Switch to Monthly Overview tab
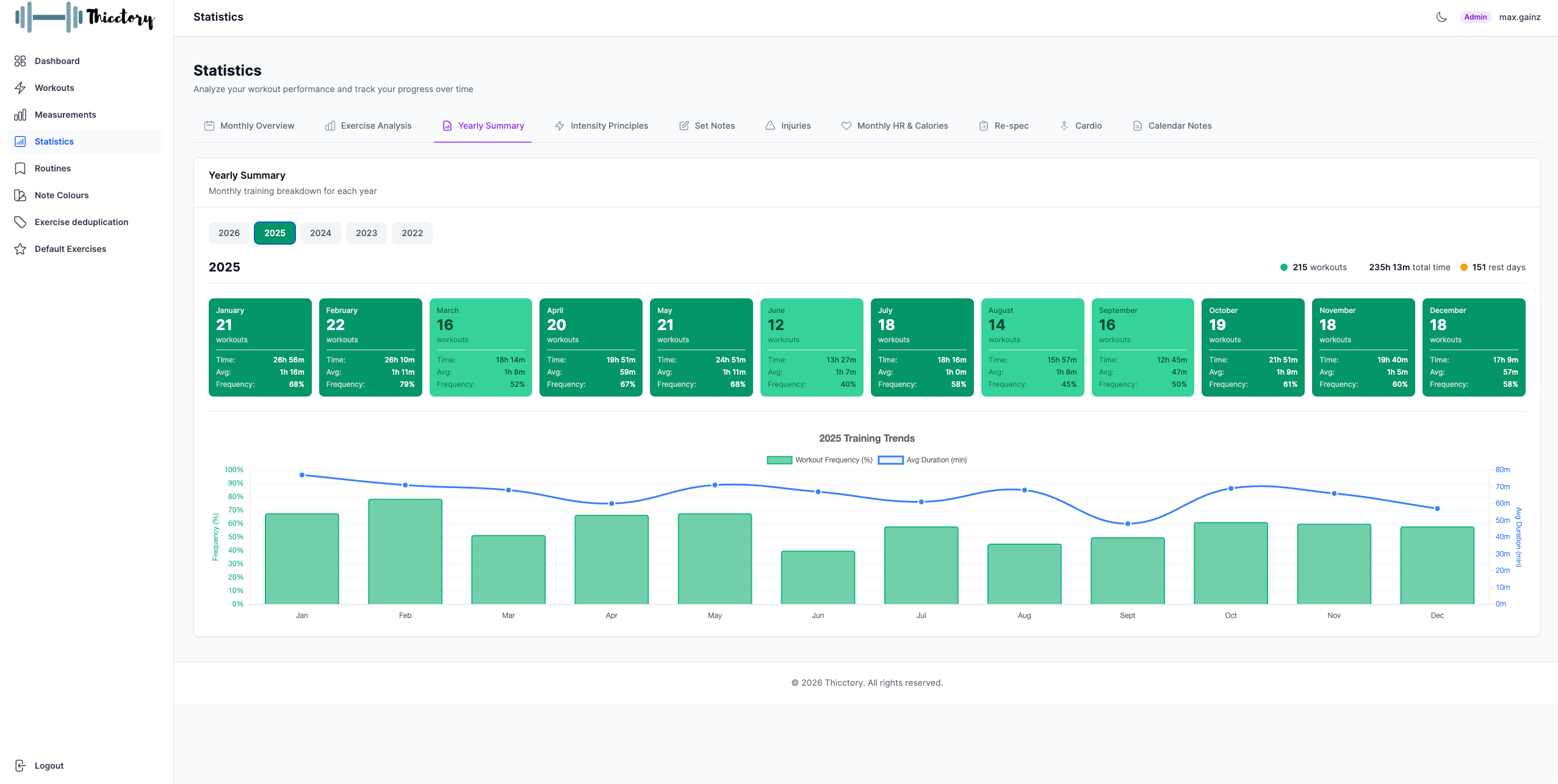Viewport: 1558px width, 784px height. click(249, 126)
